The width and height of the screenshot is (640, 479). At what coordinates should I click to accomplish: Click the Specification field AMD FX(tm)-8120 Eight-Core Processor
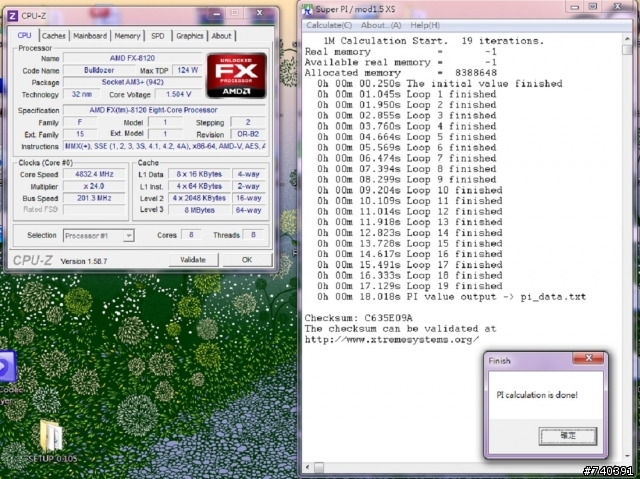click(164, 110)
